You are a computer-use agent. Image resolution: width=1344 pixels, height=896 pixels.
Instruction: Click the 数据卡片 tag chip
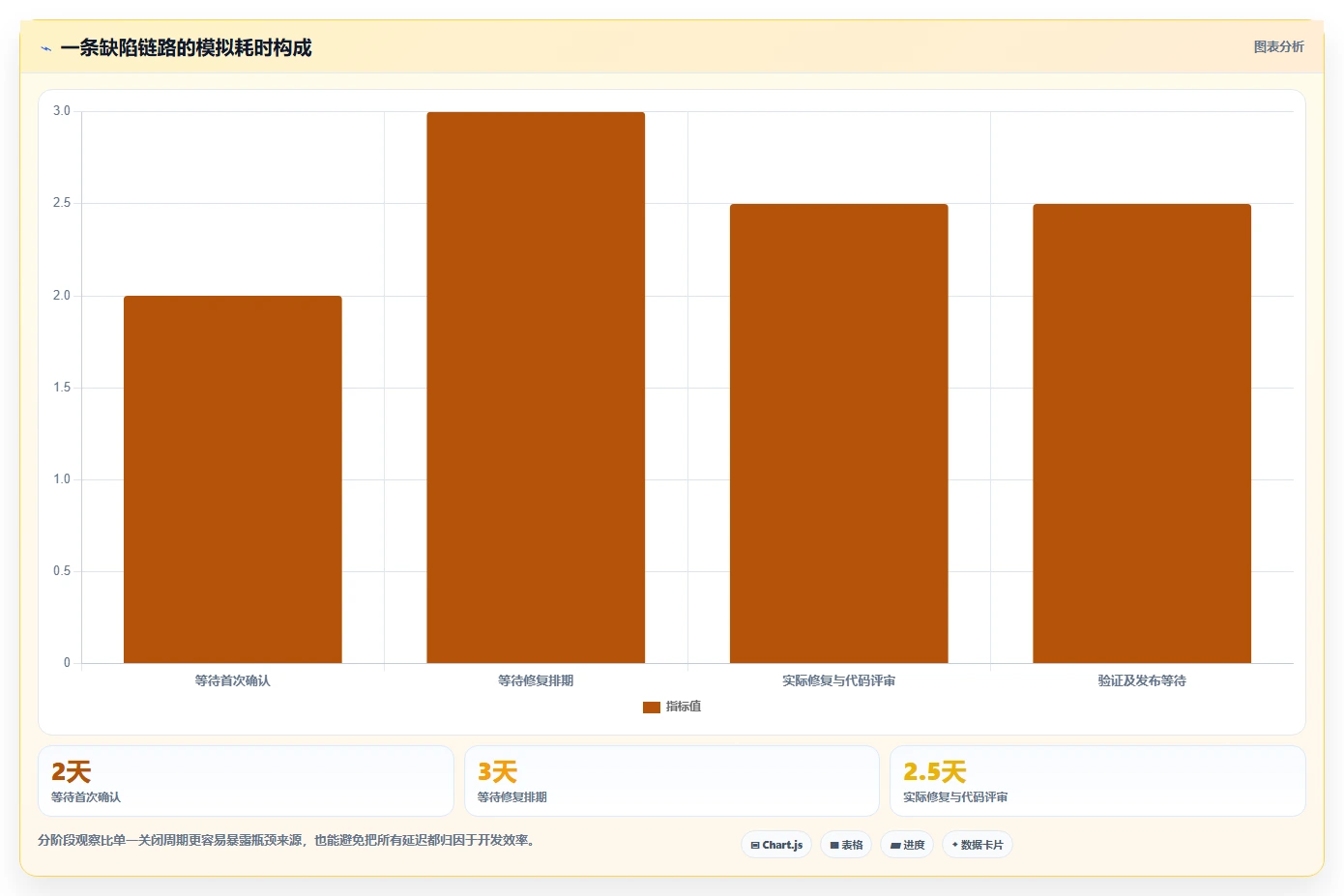[978, 845]
